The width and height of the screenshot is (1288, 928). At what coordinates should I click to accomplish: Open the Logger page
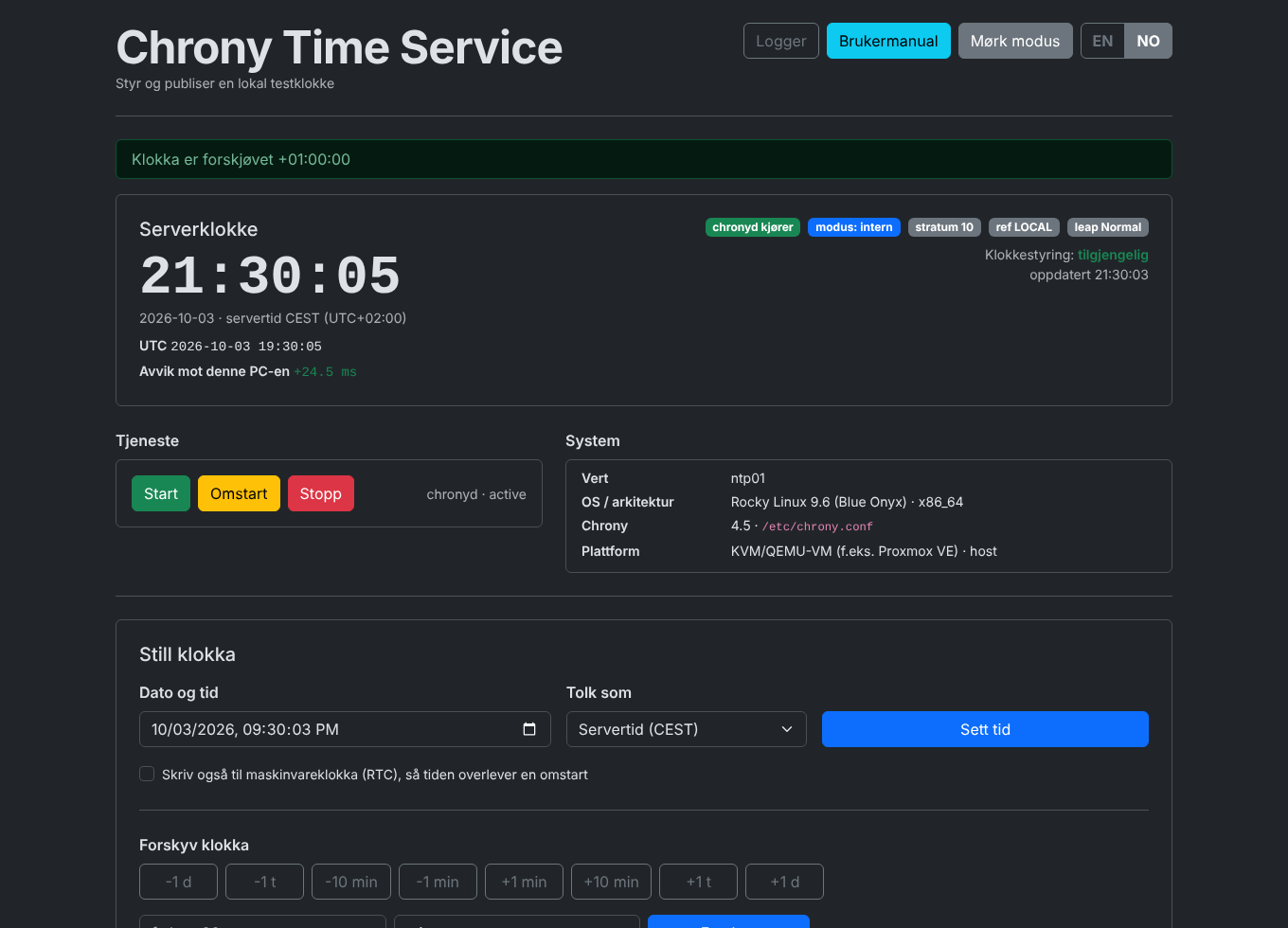pyautogui.click(x=781, y=41)
